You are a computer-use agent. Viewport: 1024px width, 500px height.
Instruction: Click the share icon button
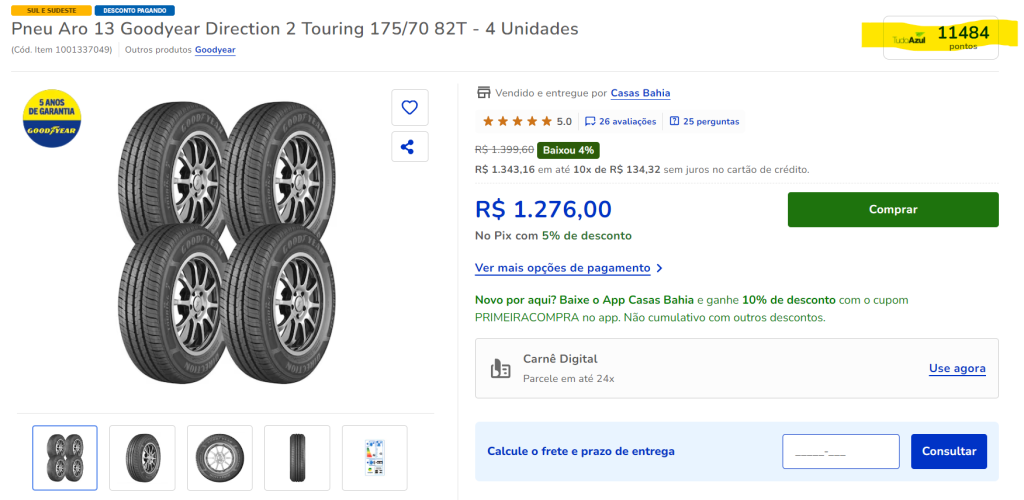pyautogui.click(x=409, y=147)
